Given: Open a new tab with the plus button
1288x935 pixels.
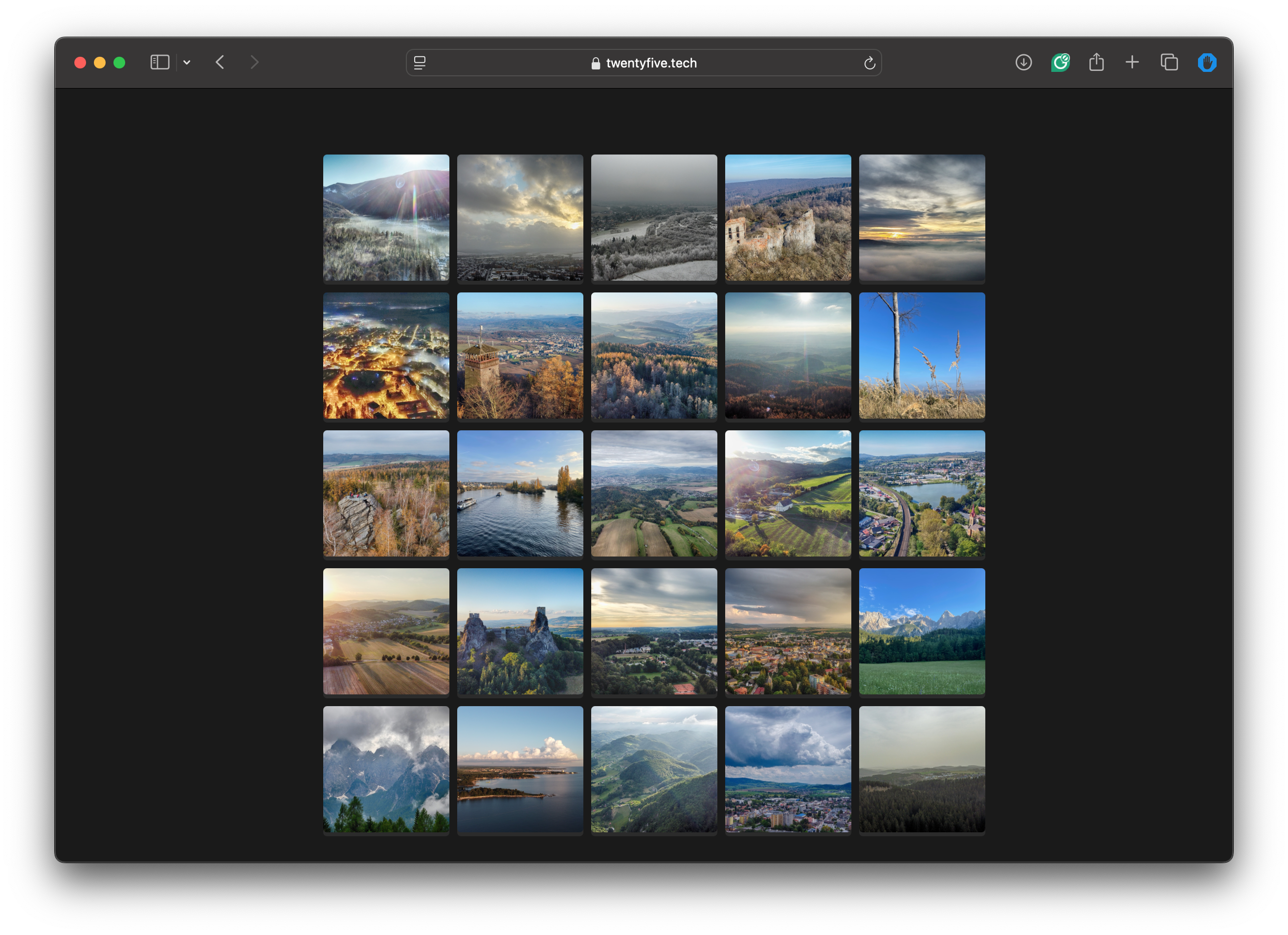Looking at the screenshot, I should click(1131, 63).
